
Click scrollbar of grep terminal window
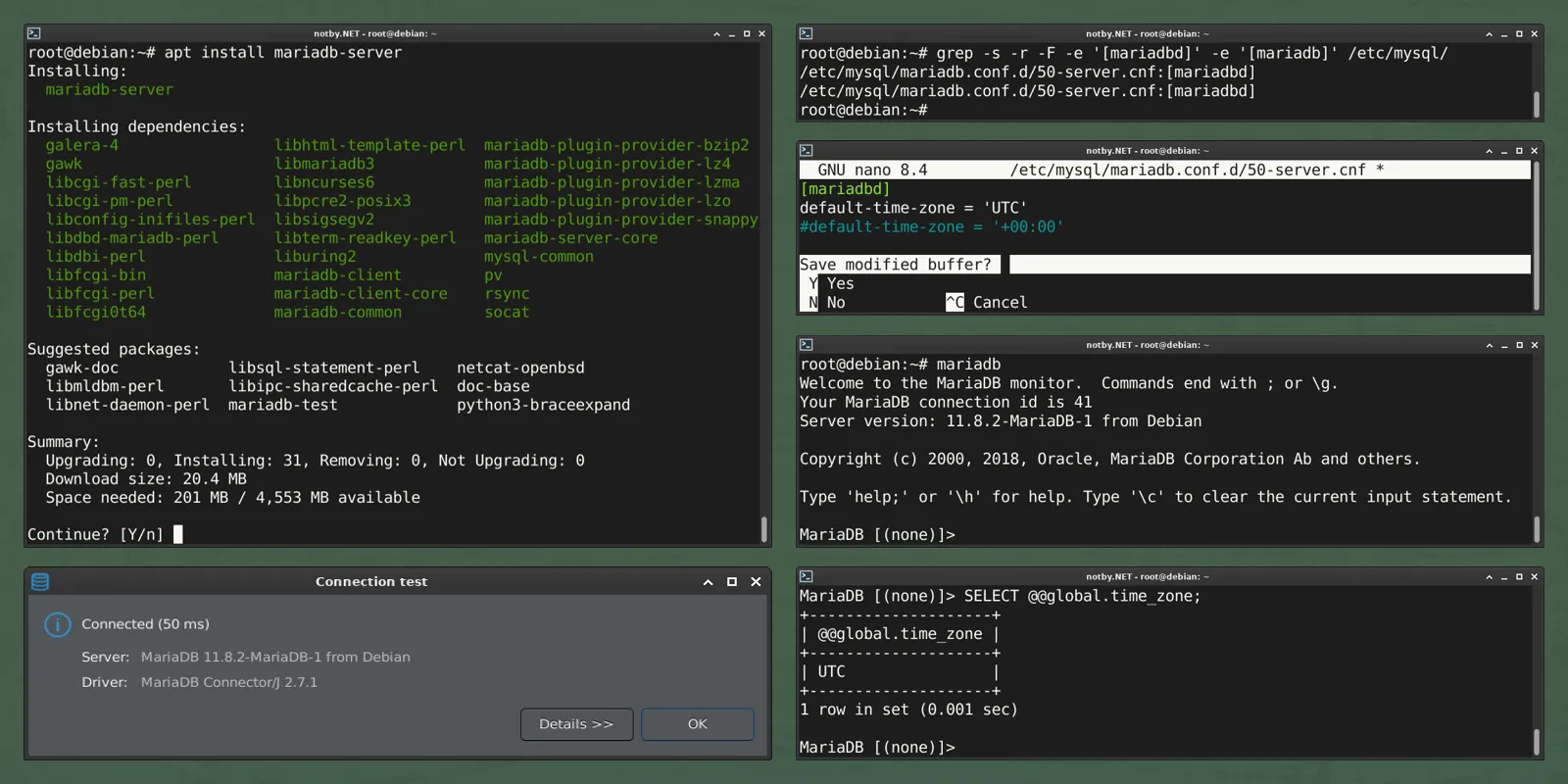(1536, 105)
